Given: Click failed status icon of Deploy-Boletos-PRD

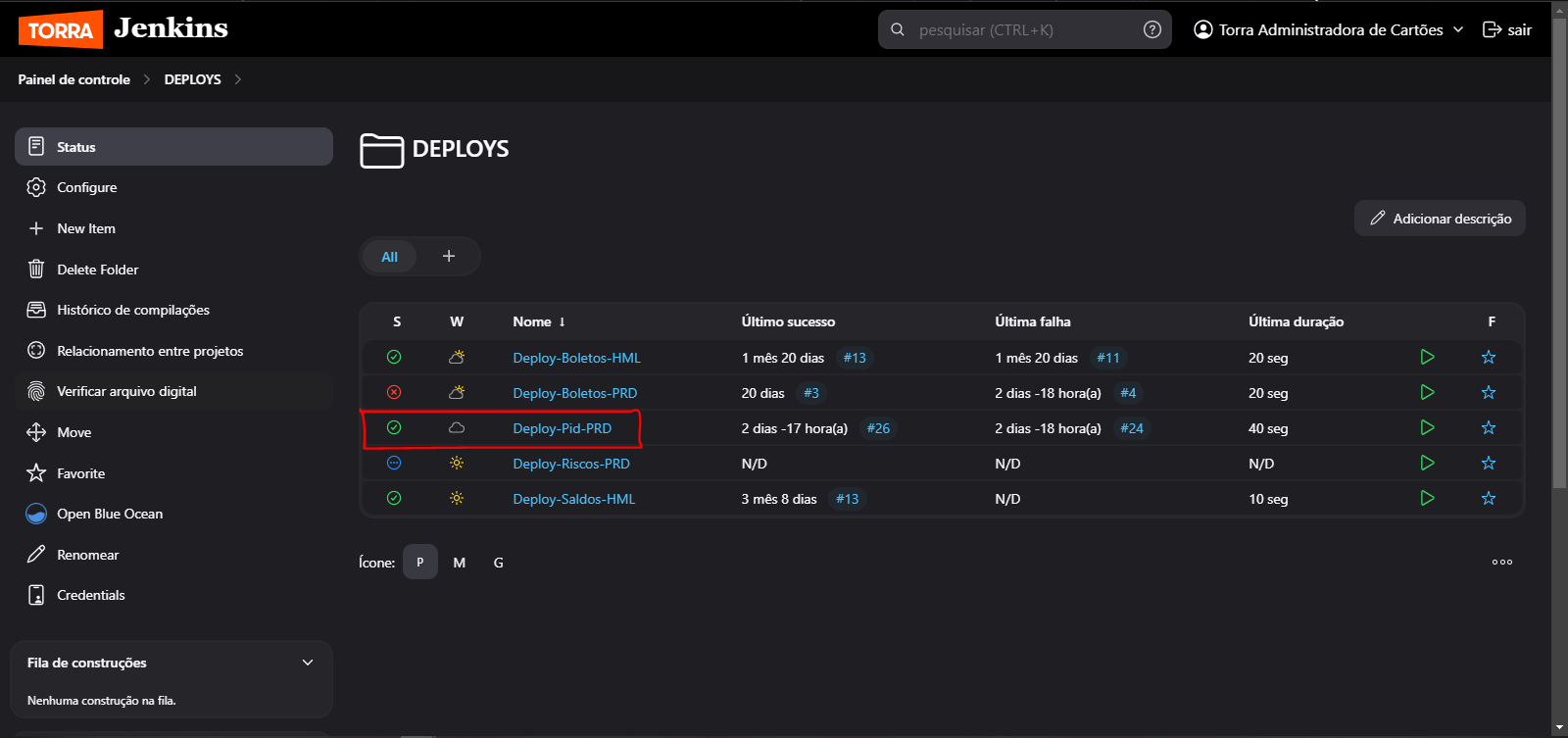Looking at the screenshot, I should click(x=394, y=392).
